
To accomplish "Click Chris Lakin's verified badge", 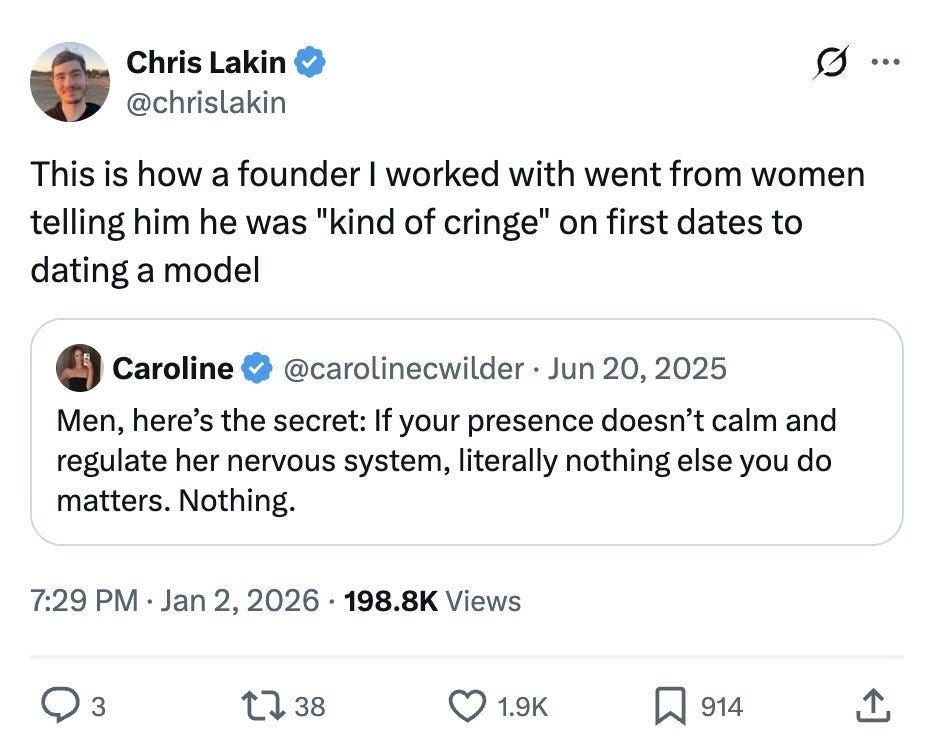I will pos(310,61).
